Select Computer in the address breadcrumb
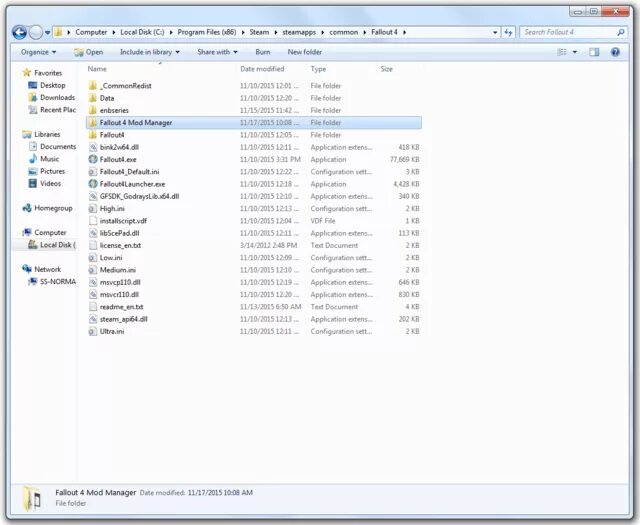640x525 pixels. point(91,32)
